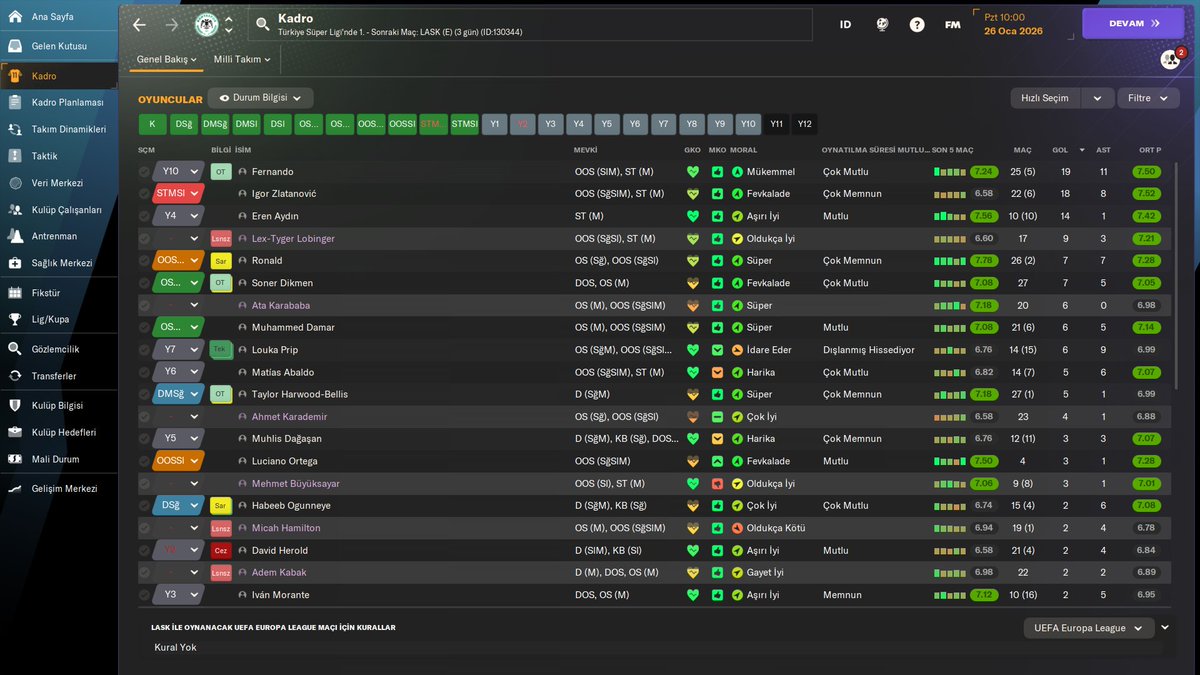Go back with the left arrow
The image size is (1200, 675).
tap(139, 24)
